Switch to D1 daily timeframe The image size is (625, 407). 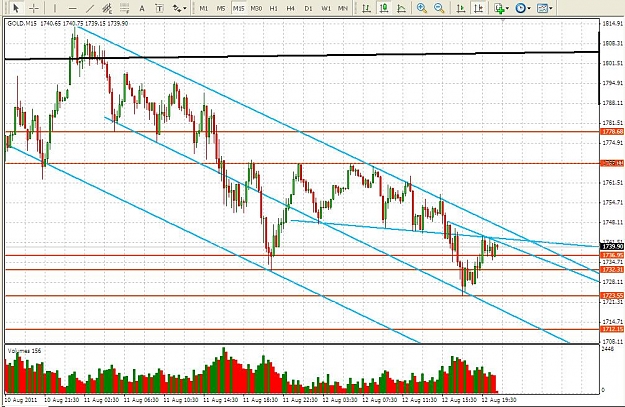308,8
